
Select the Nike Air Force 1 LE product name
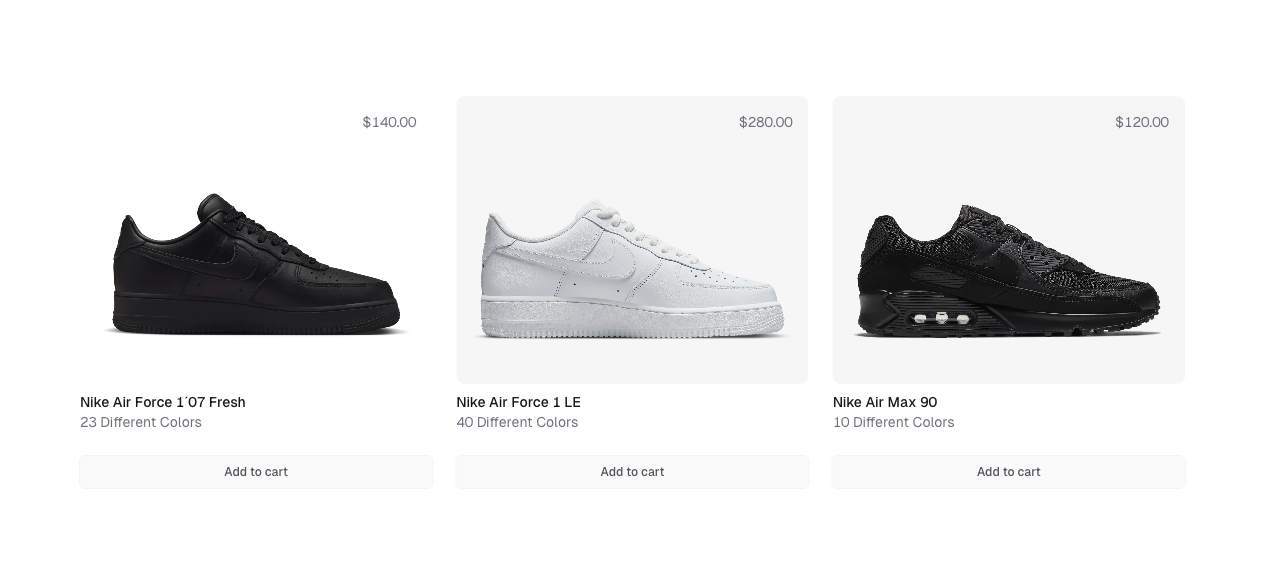click(x=519, y=402)
